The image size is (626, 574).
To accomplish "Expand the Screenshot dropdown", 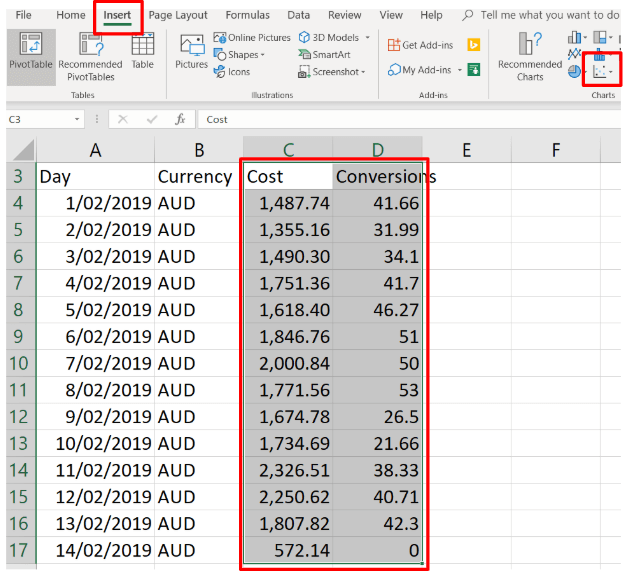I will coord(332,72).
